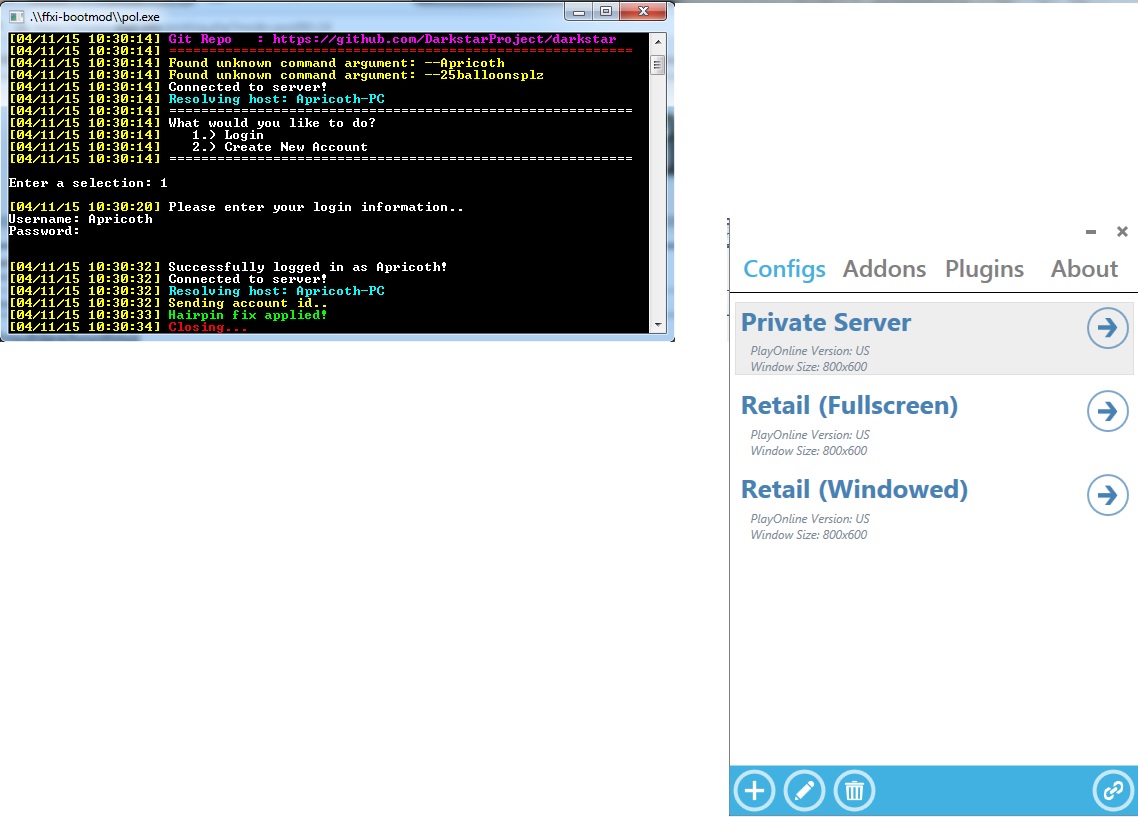Edit selected configuration with pencil icon

pos(804,791)
